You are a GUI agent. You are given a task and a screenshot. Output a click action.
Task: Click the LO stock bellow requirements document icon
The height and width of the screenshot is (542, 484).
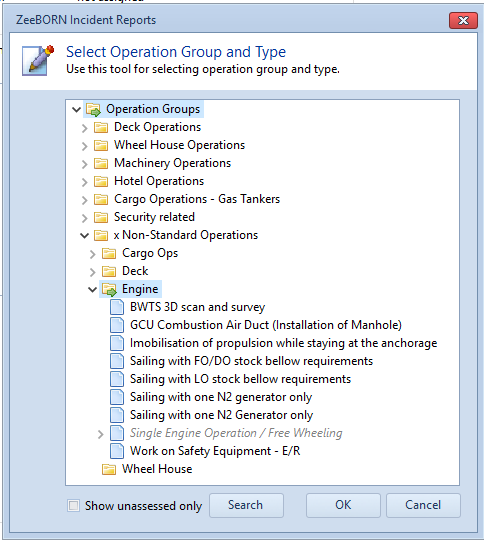click(x=117, y=379)
